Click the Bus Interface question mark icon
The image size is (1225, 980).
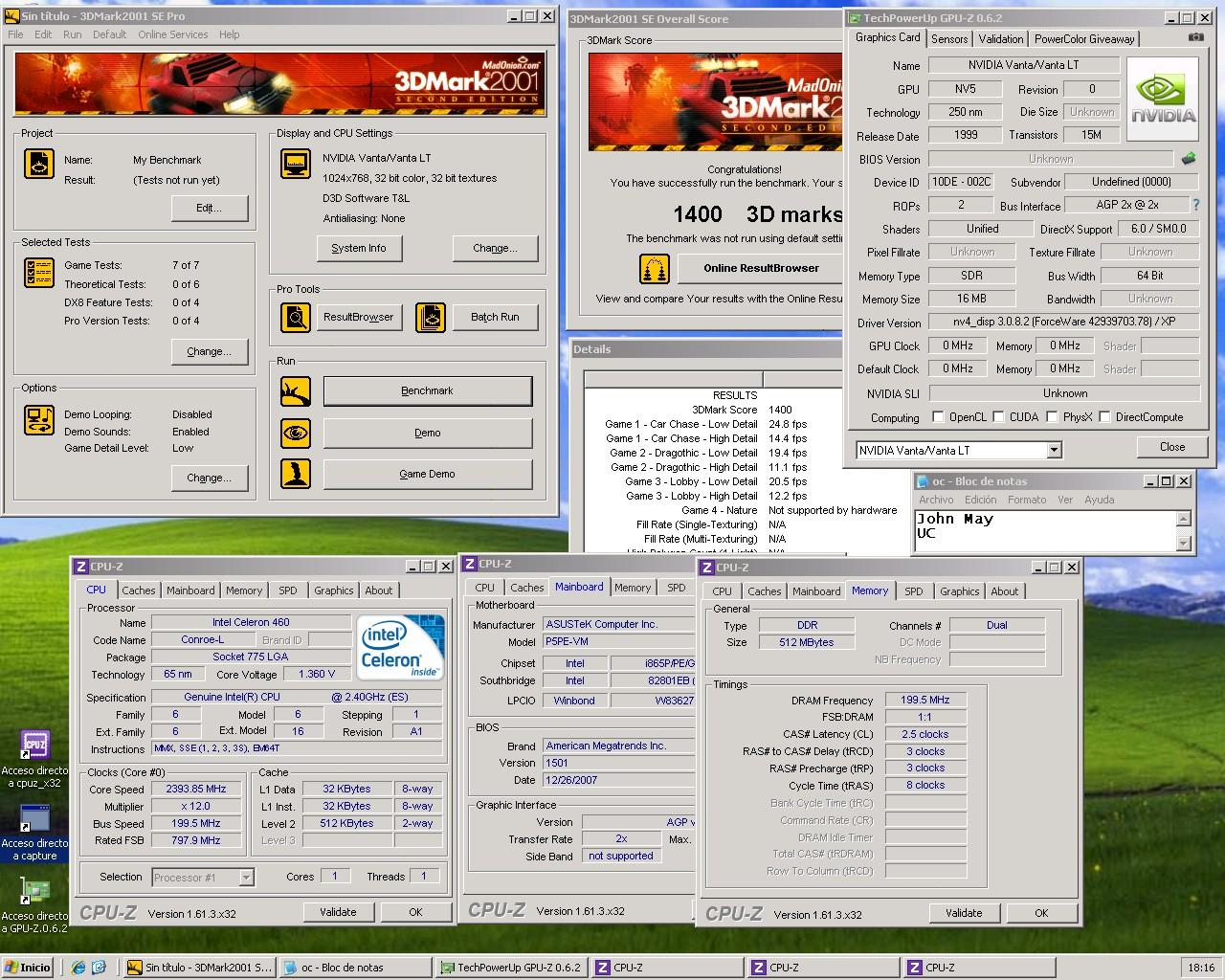(1195, 205)
